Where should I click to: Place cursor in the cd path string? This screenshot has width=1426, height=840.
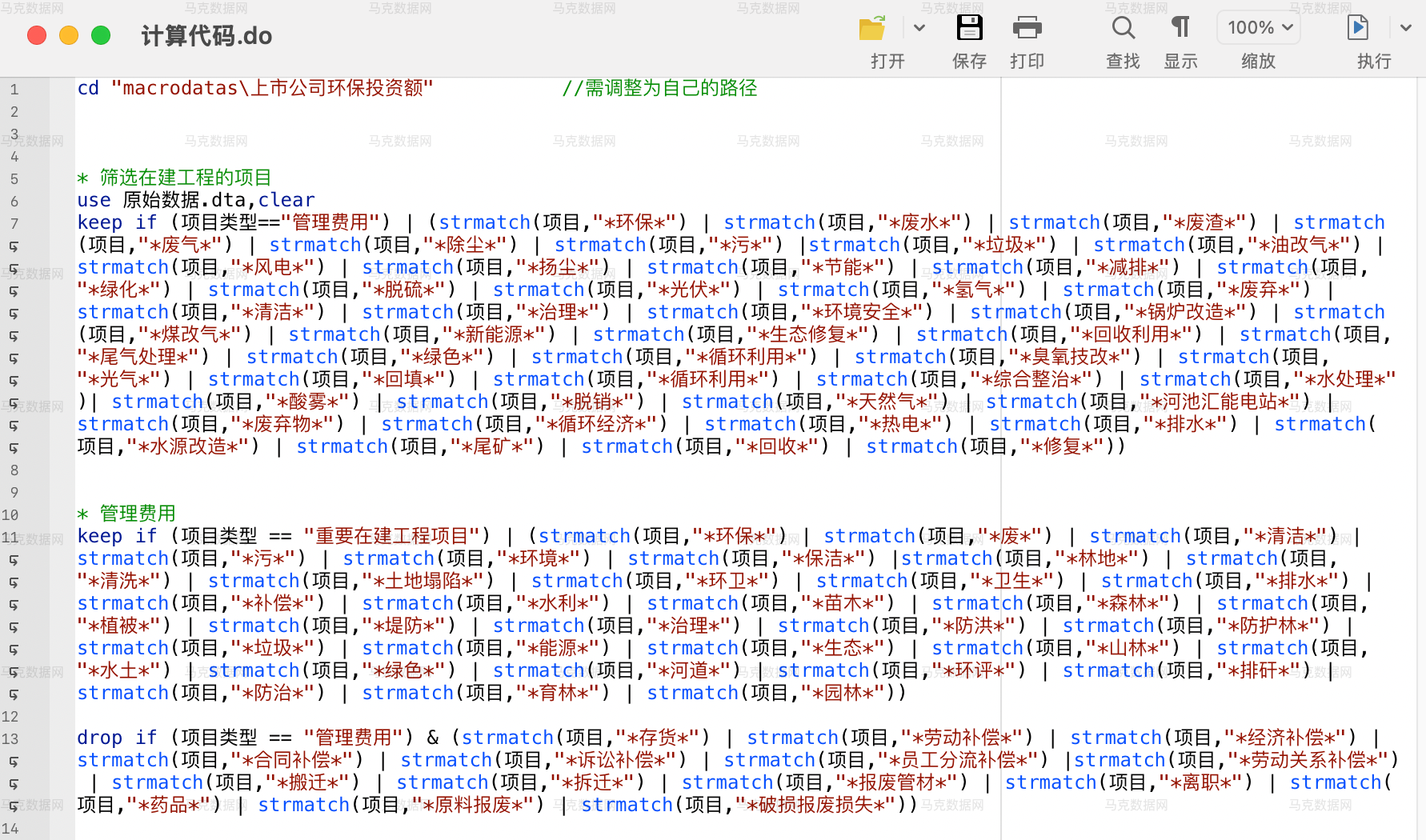tap(272, 88)
